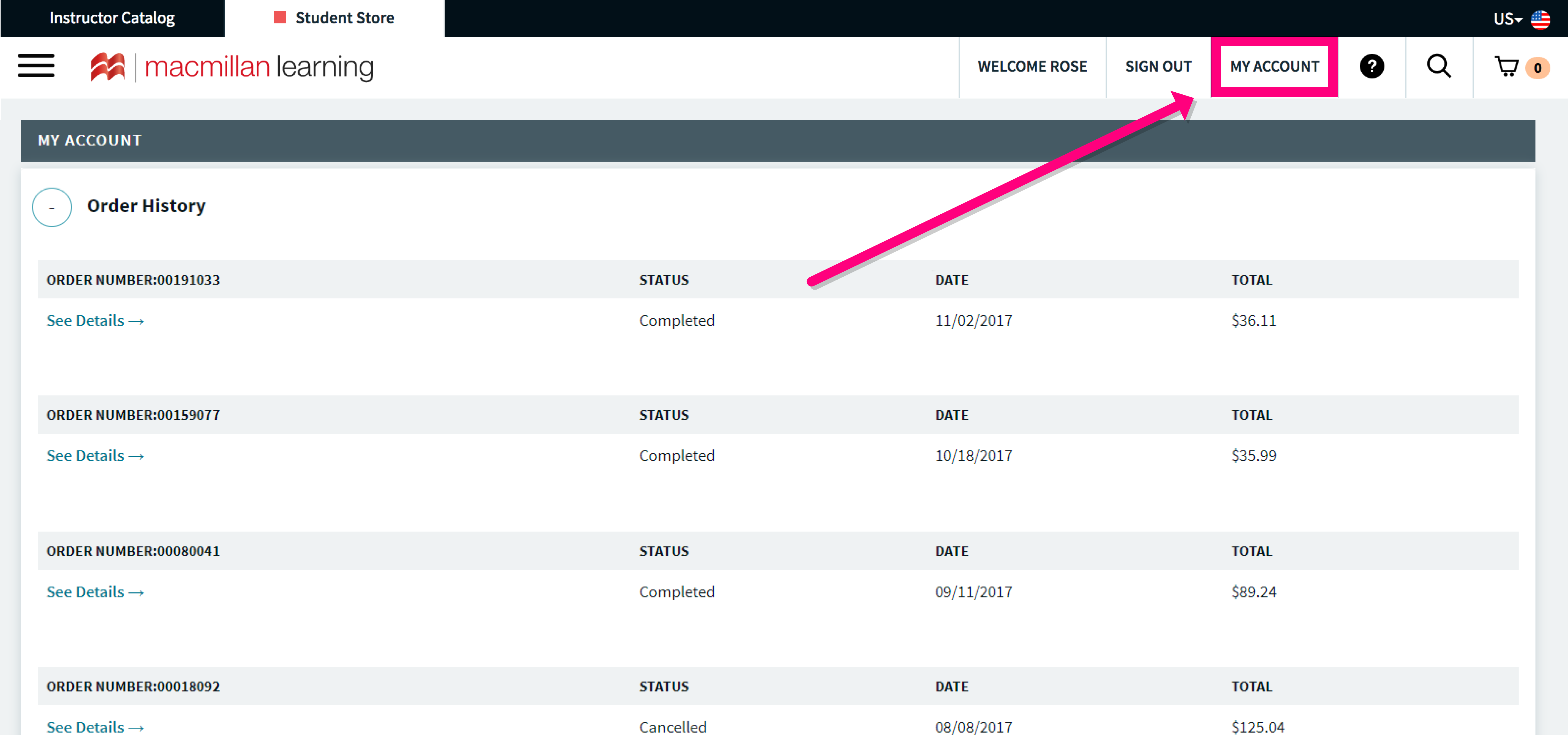Switch to the Student Store tab

pyautogui.click(x=334, y=18)
